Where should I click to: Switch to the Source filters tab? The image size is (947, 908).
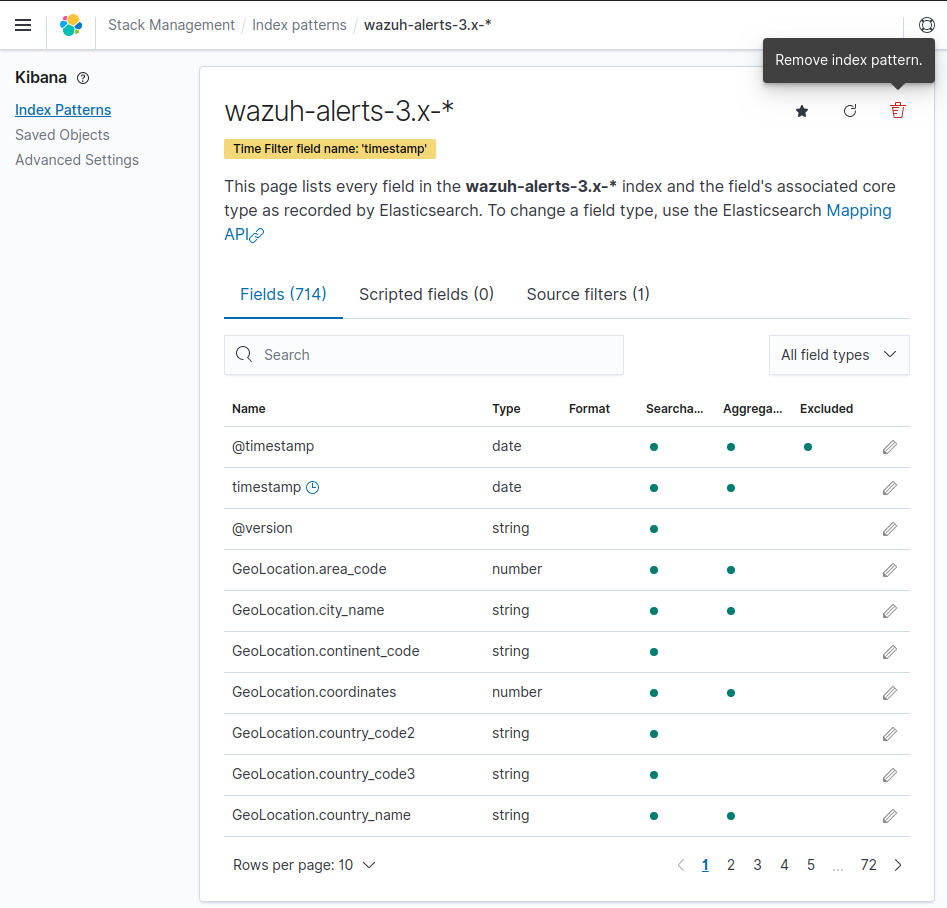tap(587, 294)
